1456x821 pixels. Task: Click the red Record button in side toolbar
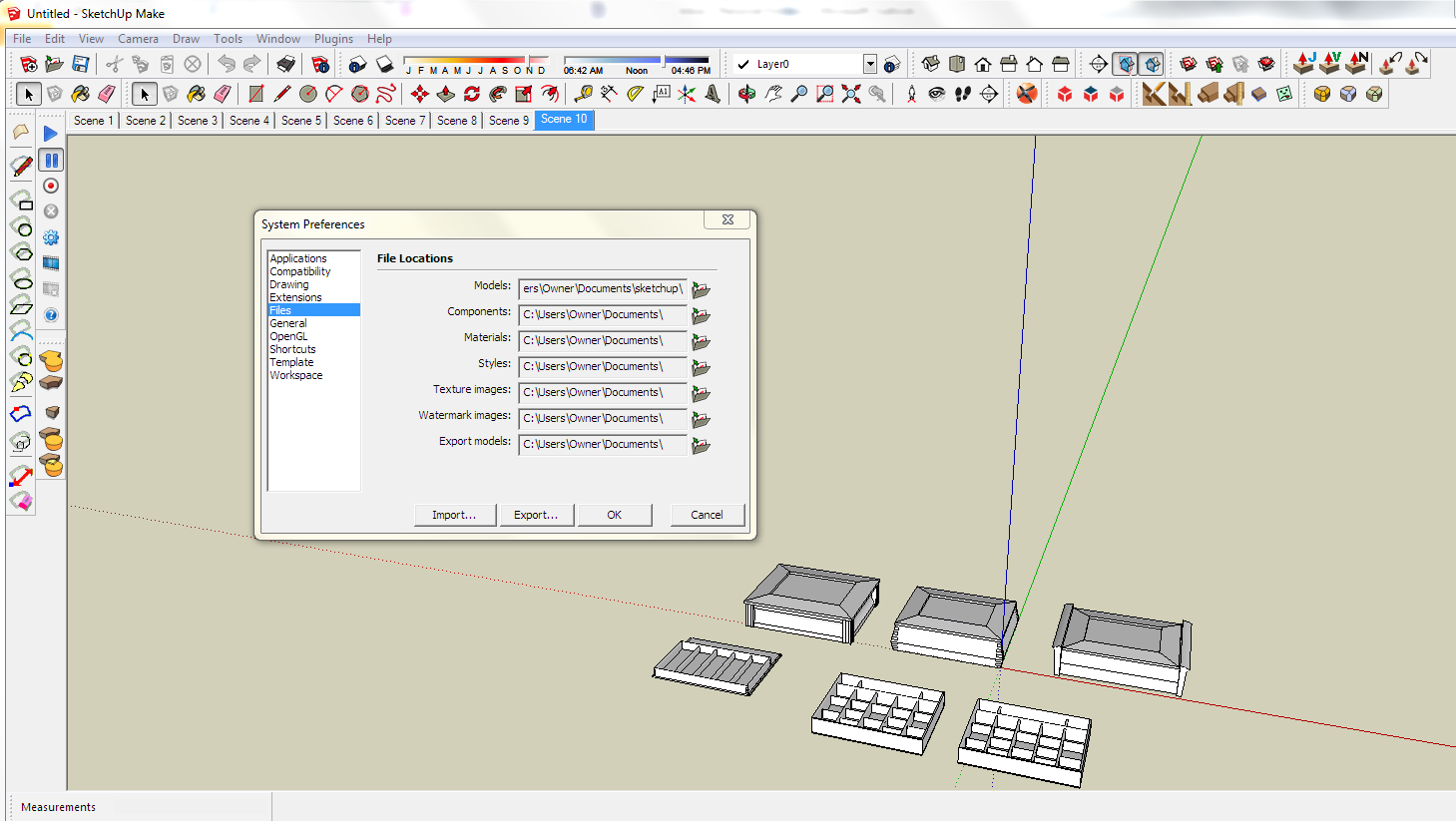click(x=51, y=186)
